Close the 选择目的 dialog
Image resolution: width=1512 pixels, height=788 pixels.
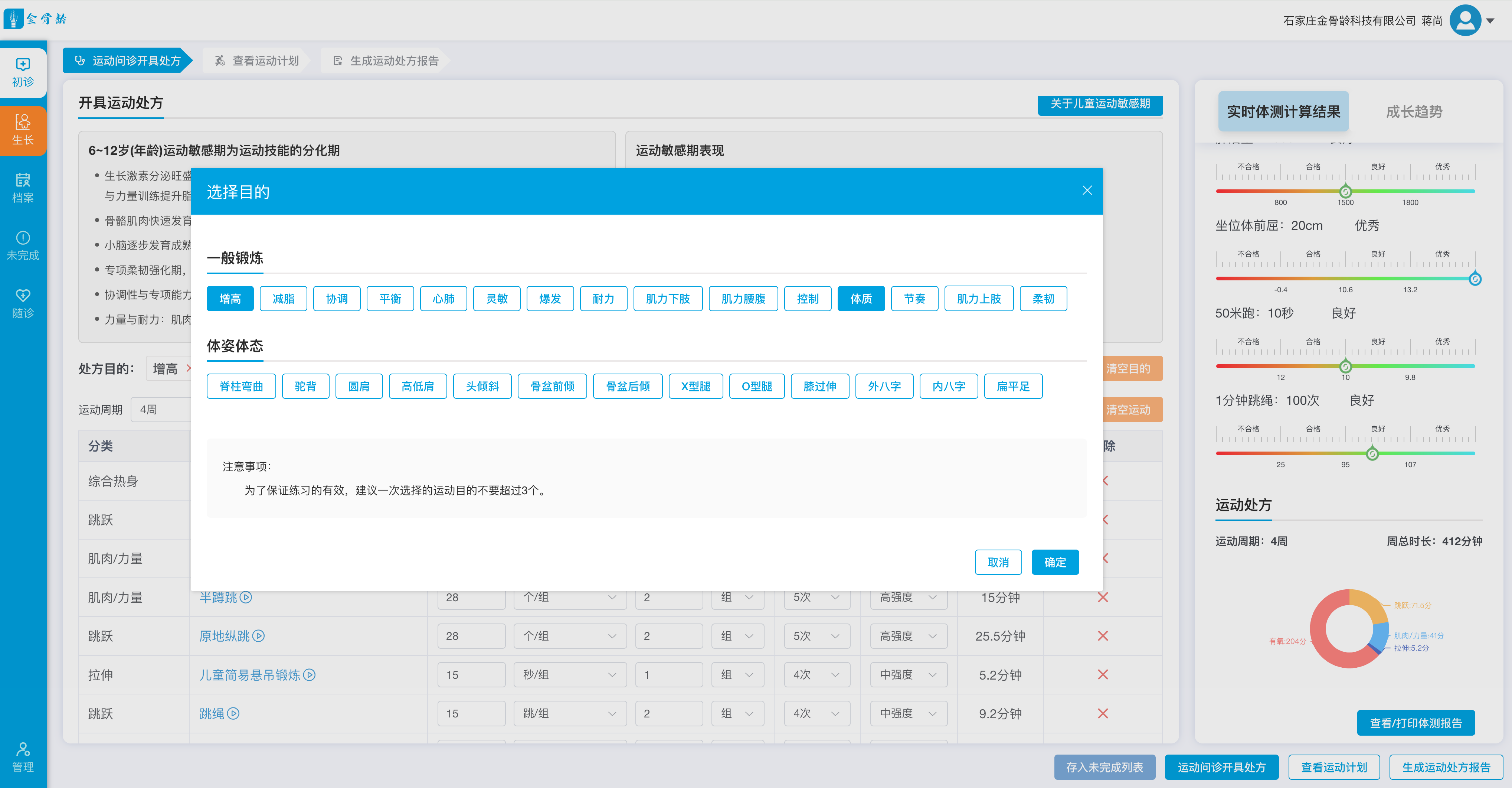coord(1087,190)
